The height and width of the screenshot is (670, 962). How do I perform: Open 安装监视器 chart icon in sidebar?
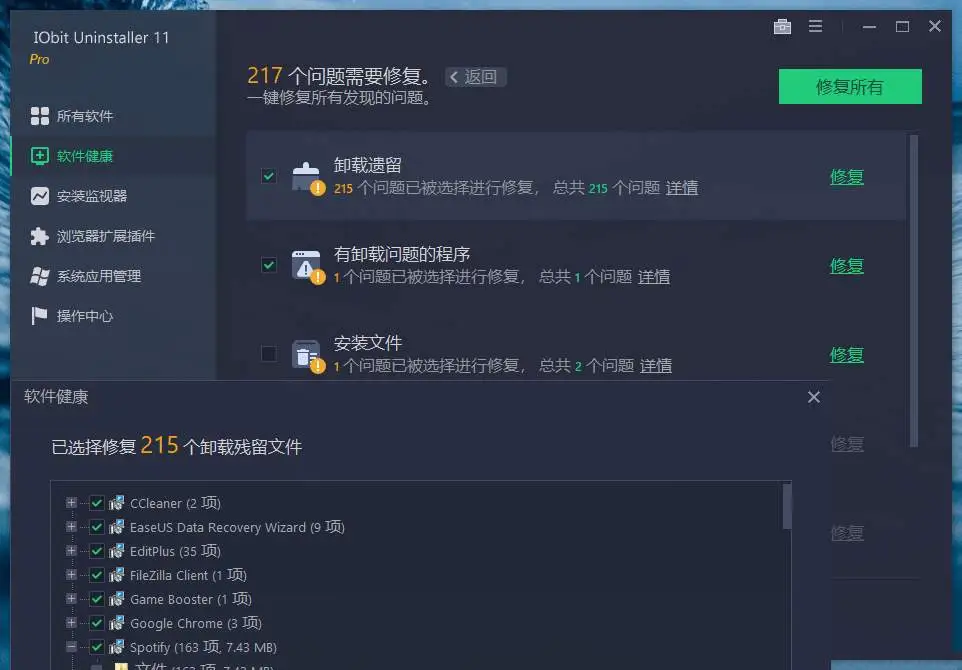(40, 196)
